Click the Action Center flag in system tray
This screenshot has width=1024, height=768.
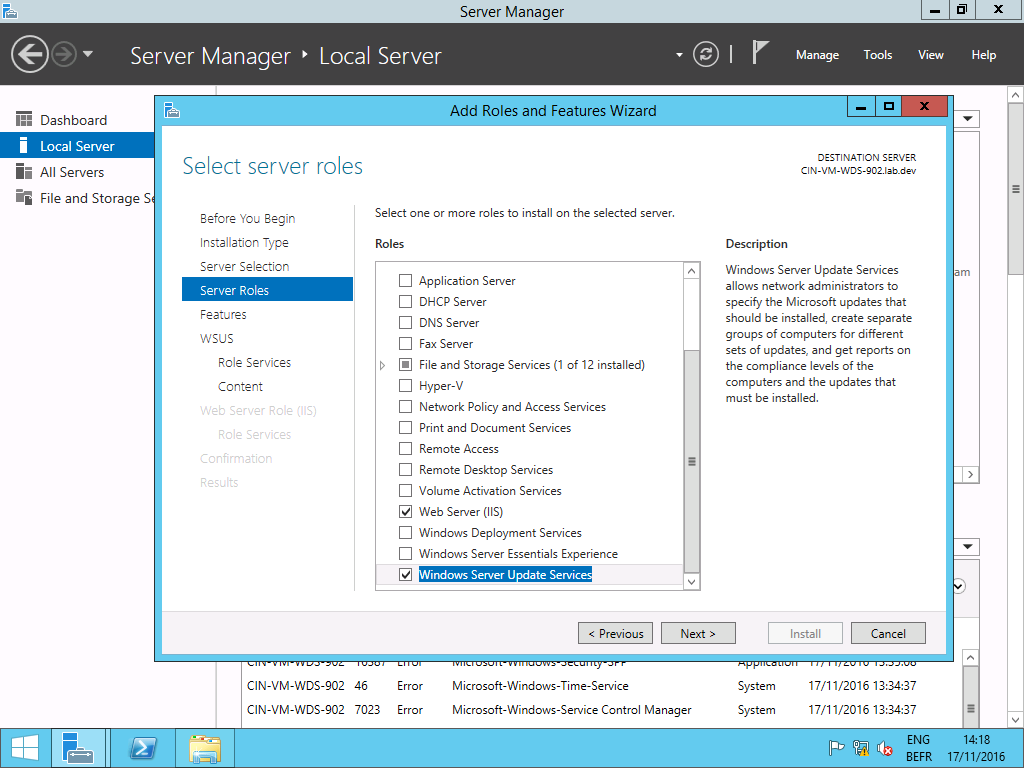[836, 748]
